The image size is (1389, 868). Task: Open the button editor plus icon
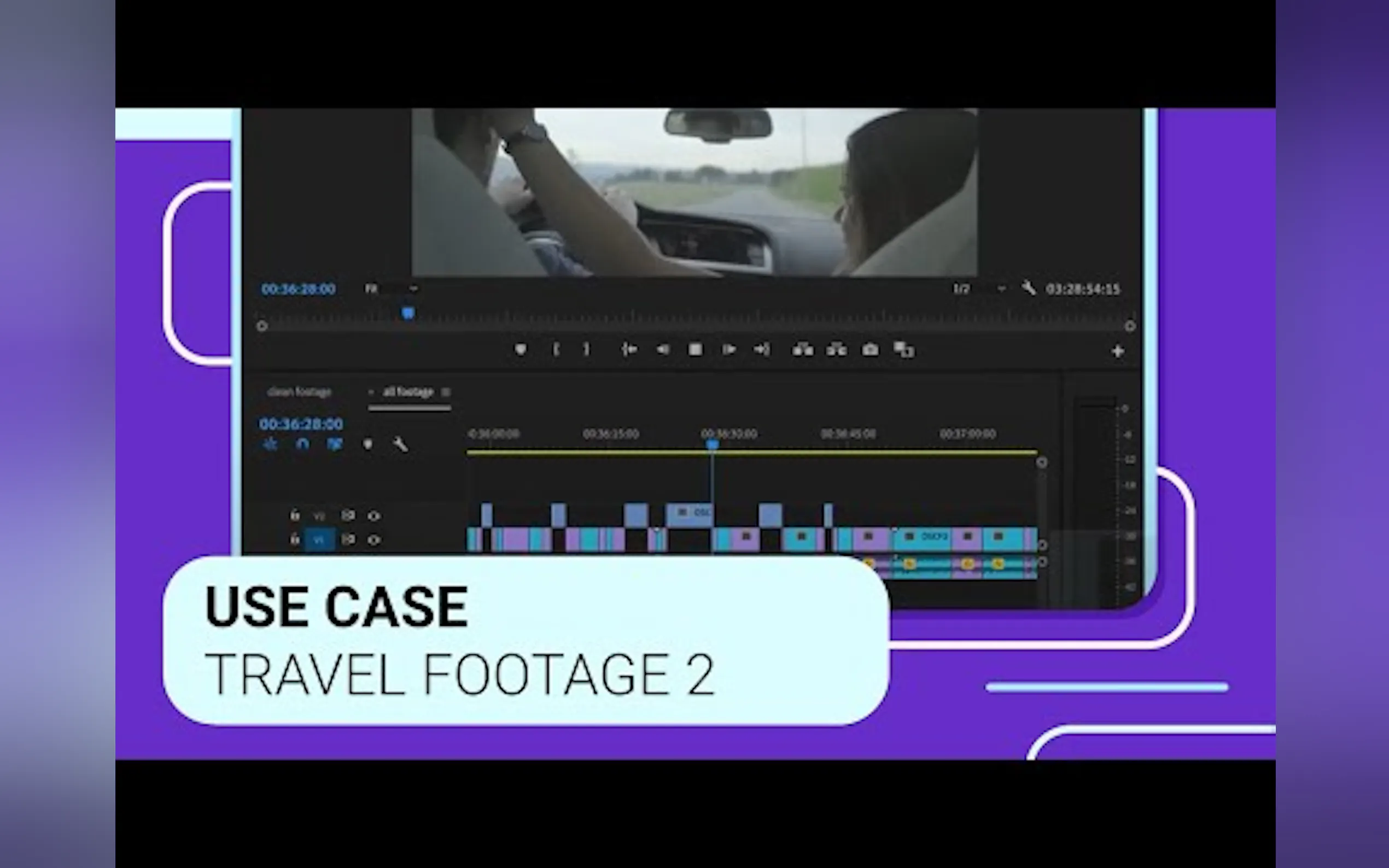1117,351
